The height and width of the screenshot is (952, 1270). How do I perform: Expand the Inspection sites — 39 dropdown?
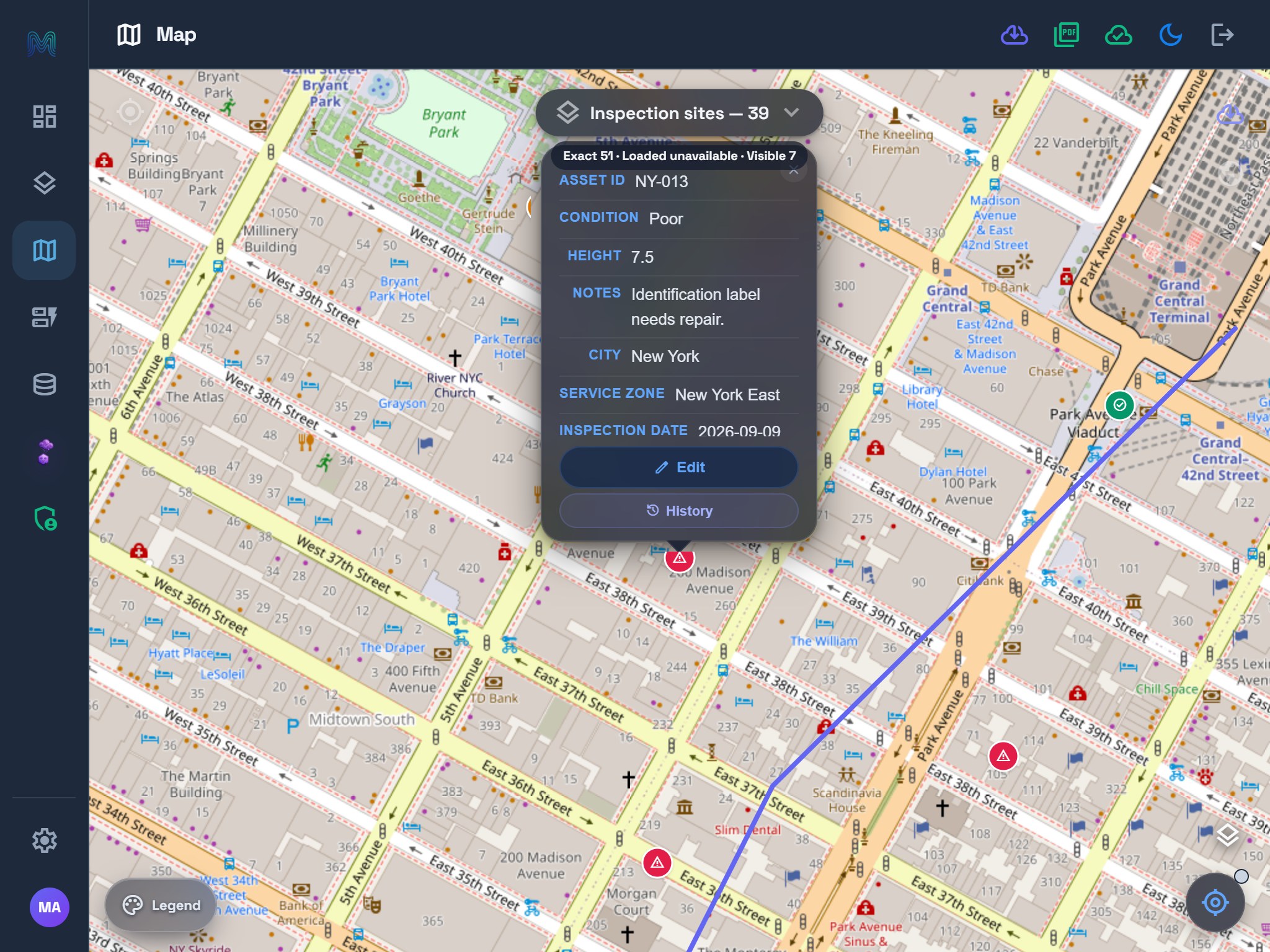pyautogui.click(x=680, y=113)
